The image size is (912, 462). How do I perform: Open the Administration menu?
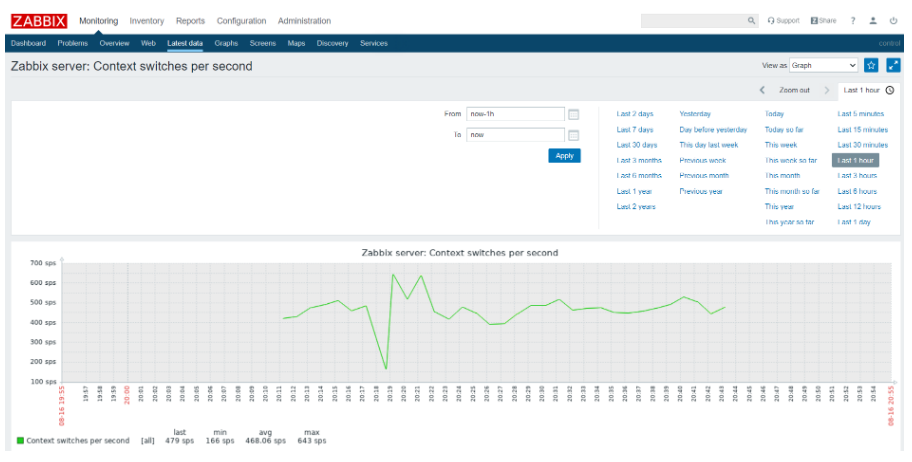pyautogui.click(x=304, y=21)
